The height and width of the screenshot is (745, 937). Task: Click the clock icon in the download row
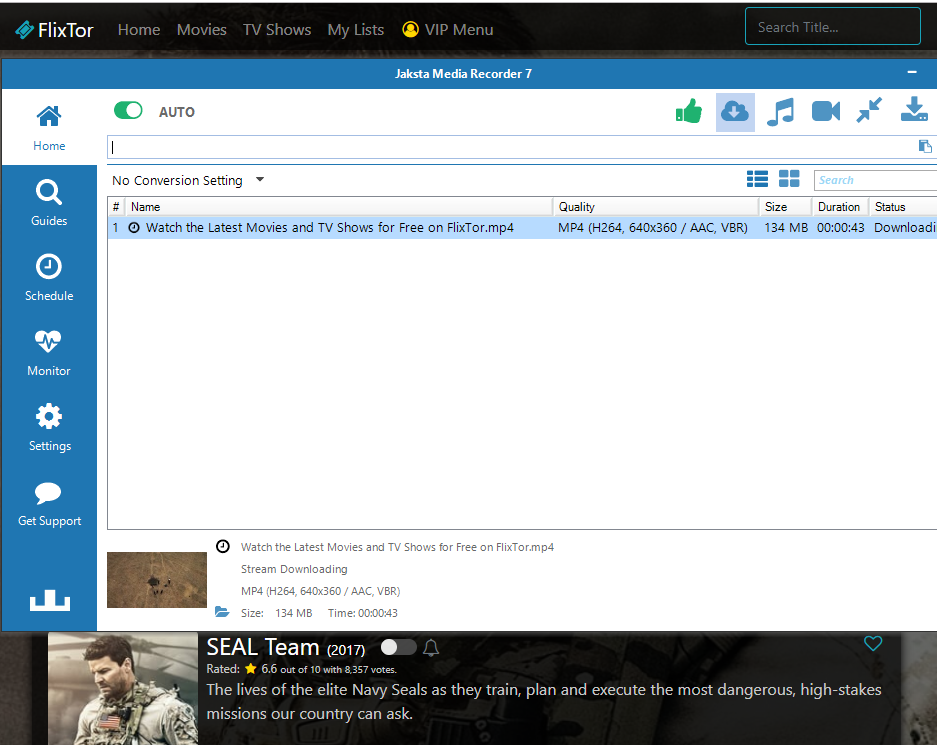pos(134,228)
